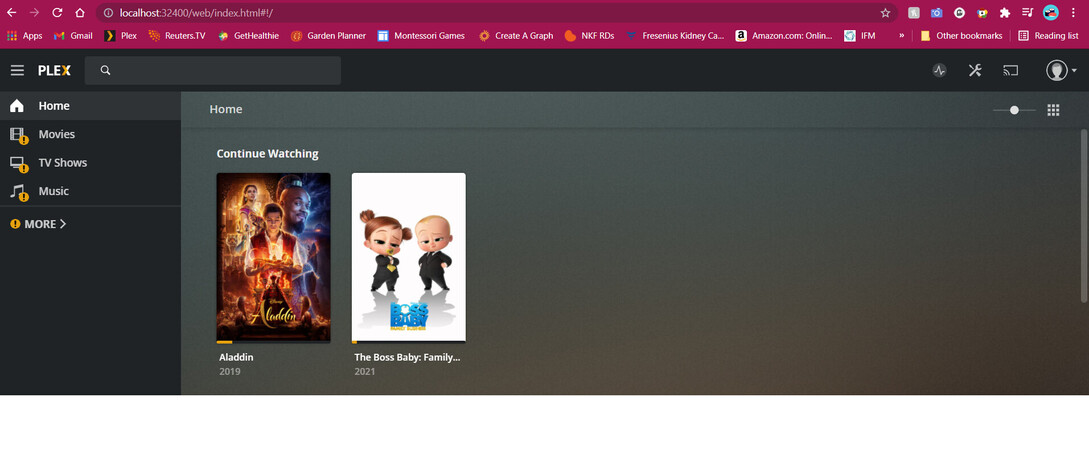Open the Amazon.com bookmark

click(x=784, y=35)
